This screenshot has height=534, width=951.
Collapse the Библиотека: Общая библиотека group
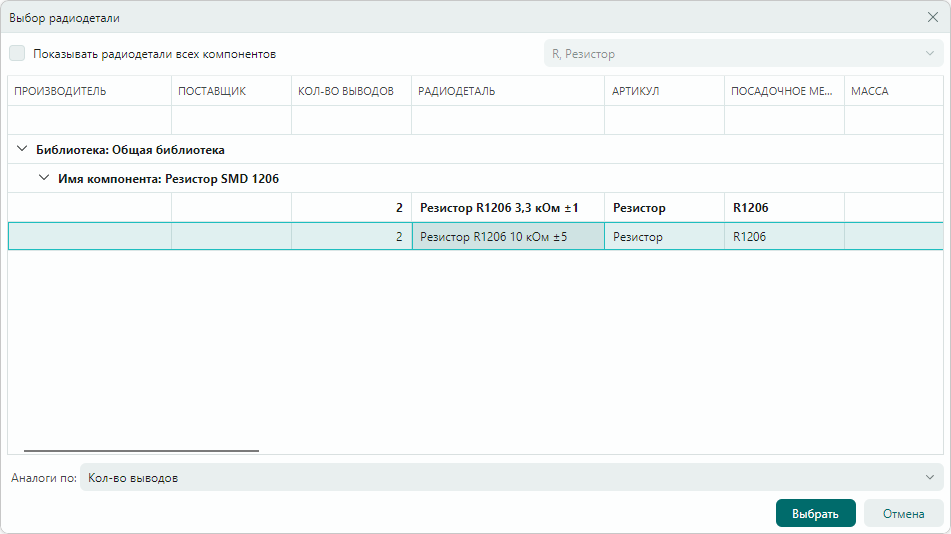(22, 150)
